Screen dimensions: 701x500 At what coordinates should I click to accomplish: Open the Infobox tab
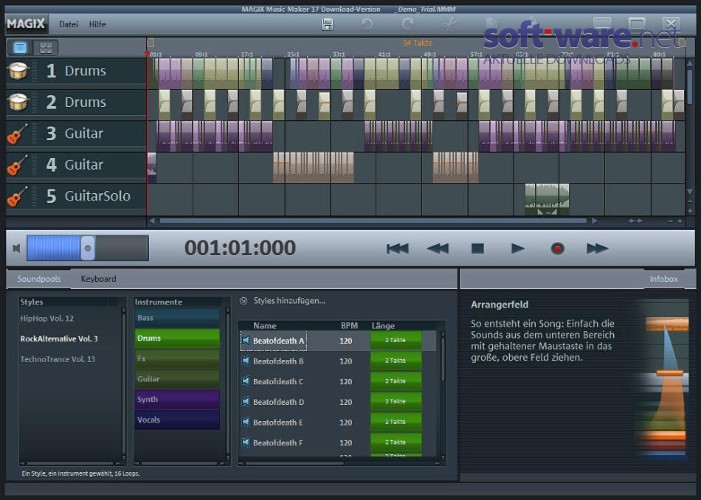[x=663, y=279]
